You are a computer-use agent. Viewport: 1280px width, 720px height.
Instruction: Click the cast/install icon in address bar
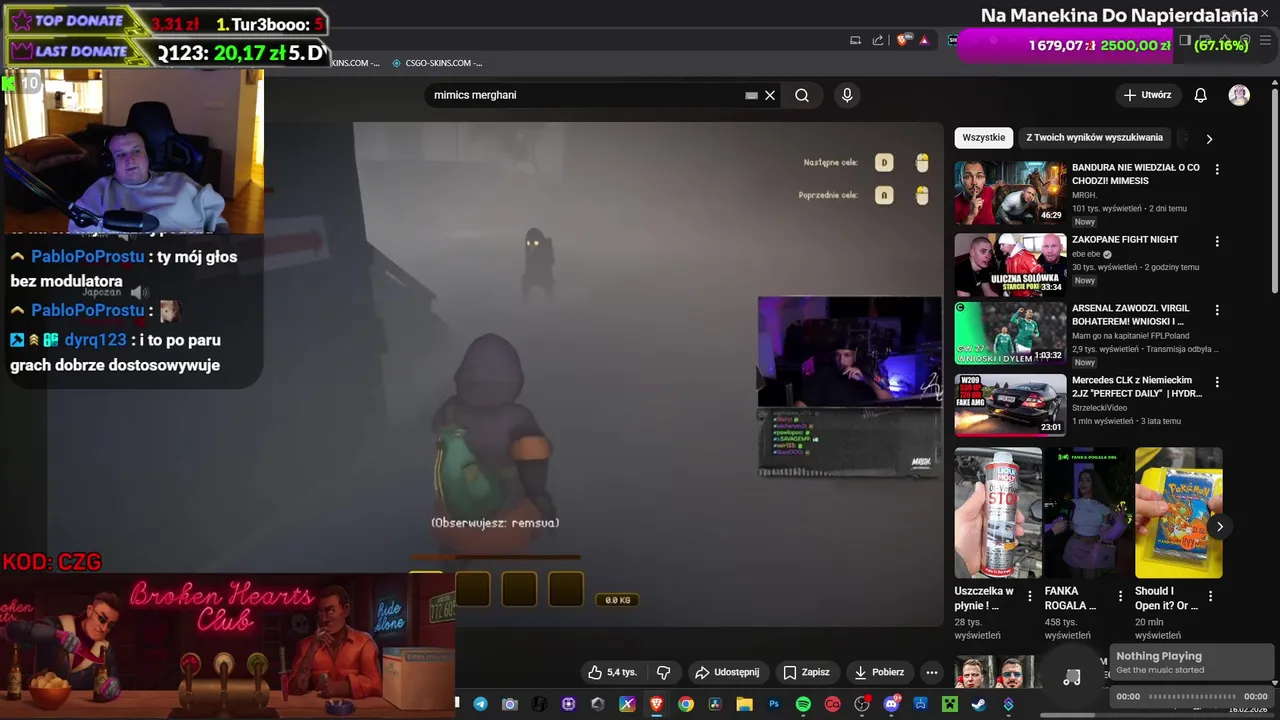coord(855,40)
